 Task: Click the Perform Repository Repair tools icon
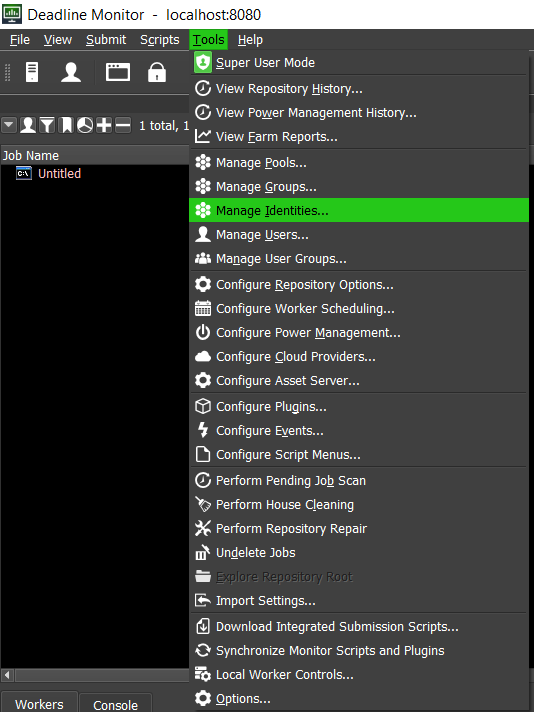[203, 529]
